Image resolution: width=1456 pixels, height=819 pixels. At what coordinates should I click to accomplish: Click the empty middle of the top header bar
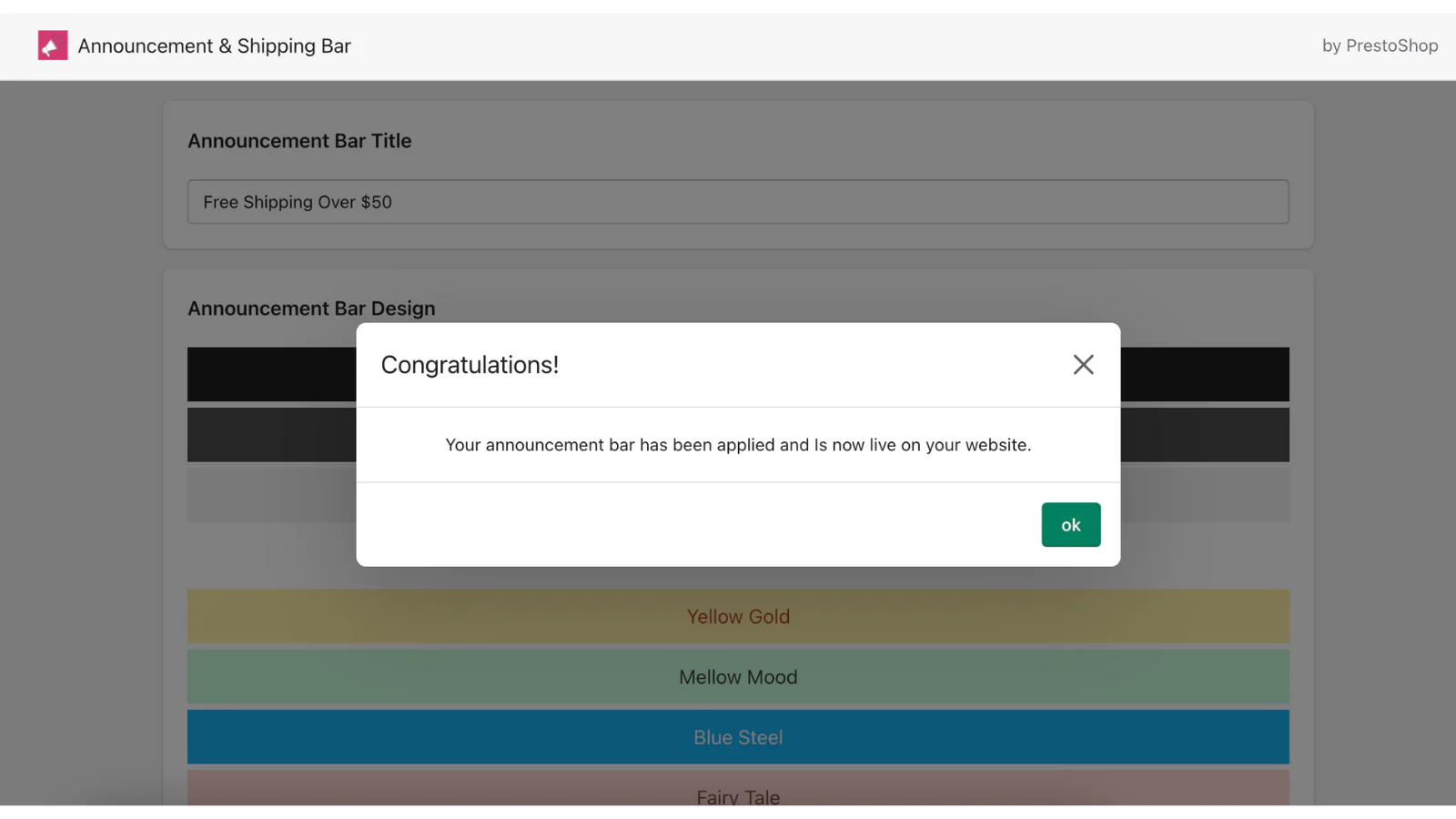[819, 45]
